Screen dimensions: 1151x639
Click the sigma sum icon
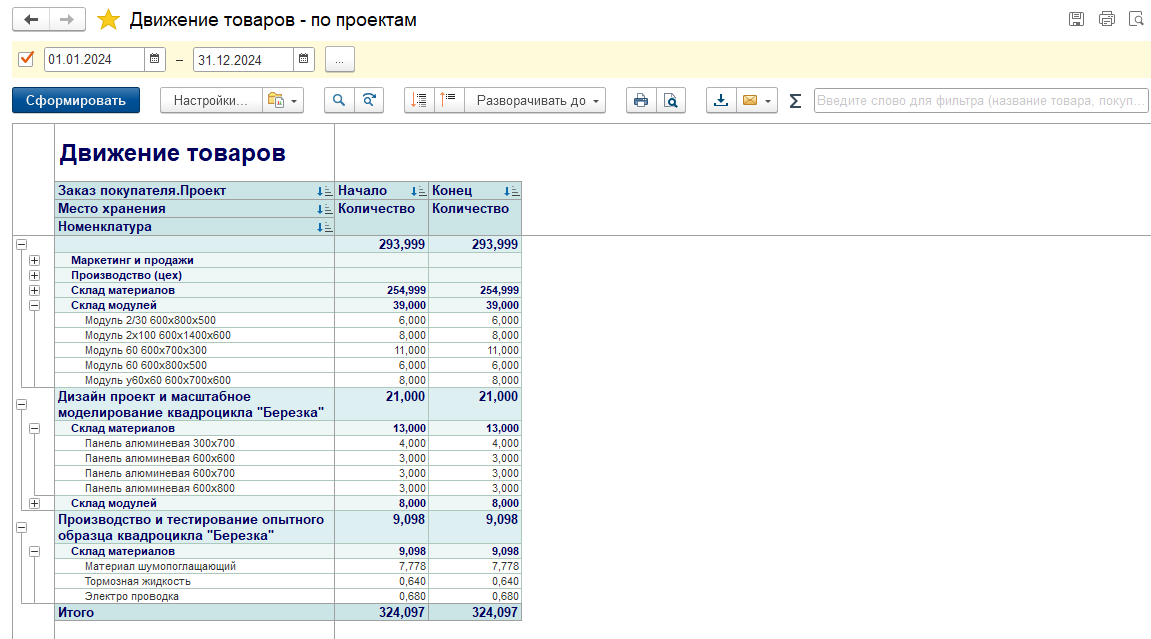(x=795, y=100)
